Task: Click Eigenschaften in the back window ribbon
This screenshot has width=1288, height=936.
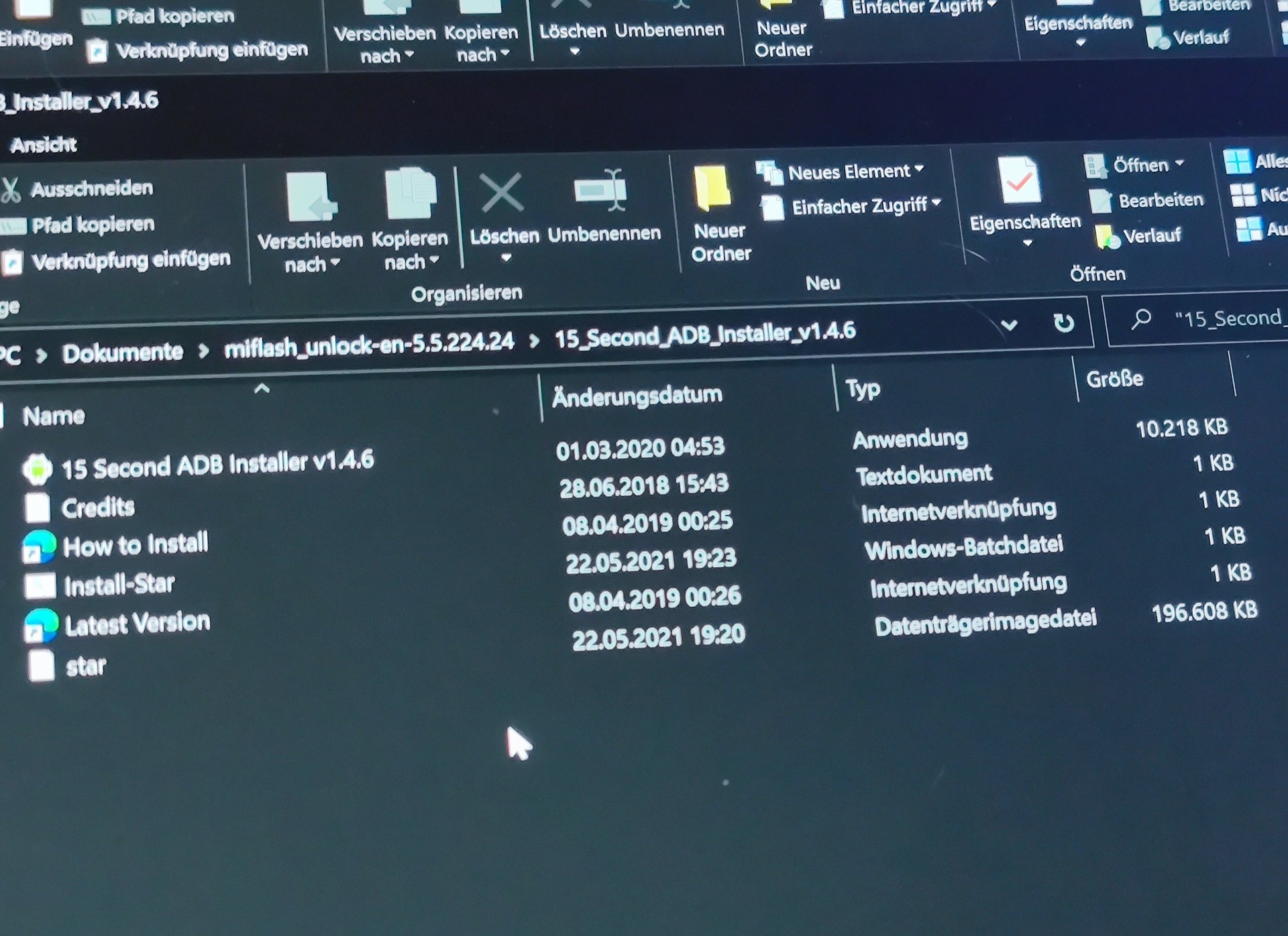Action: pos(1078,23)
